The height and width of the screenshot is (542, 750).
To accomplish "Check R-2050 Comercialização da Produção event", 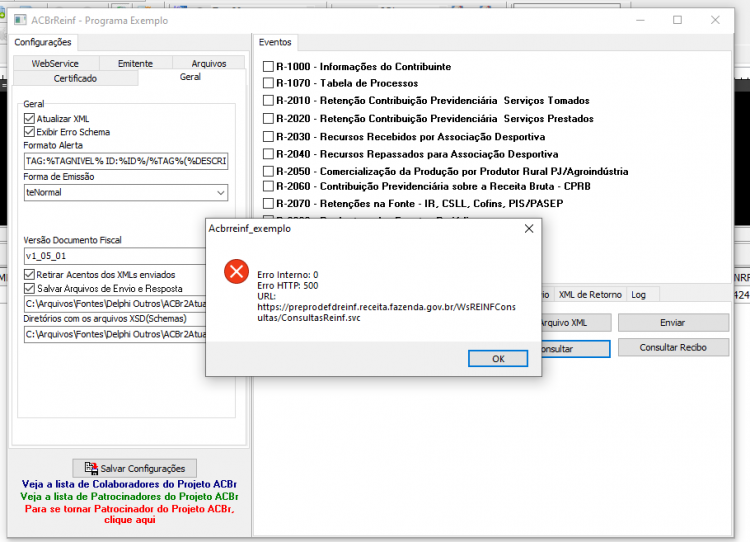I will pyautogui.click(x=268, y=171).
